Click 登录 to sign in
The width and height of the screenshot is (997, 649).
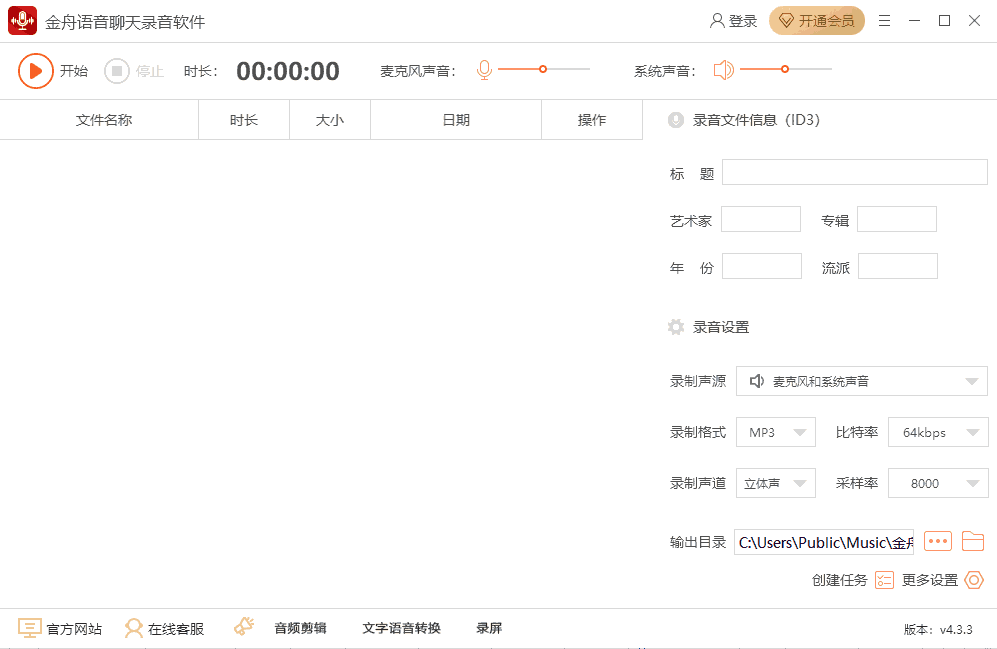click(733, 20)
